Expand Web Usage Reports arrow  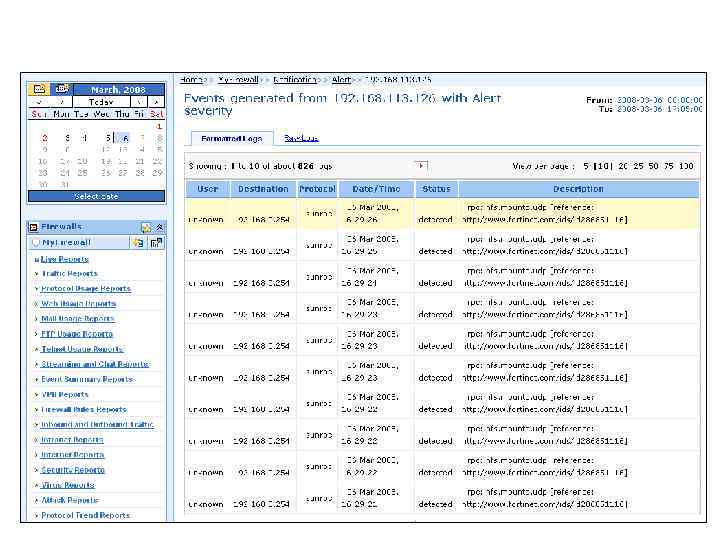[x=36, y=304]
